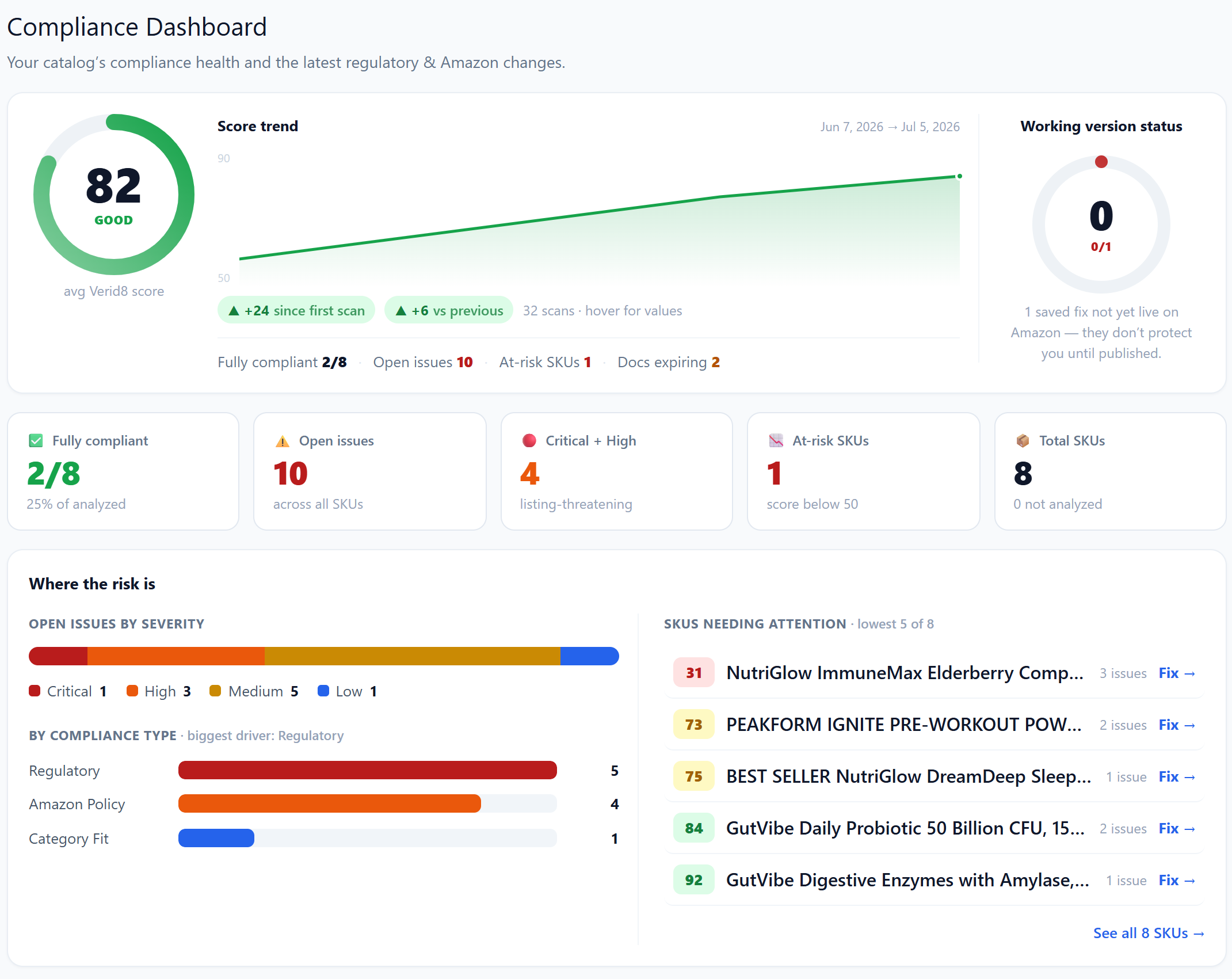The image size is (1232, 979).
Task: Click the blue Low segment of severity bar
Action: point(590,656)
